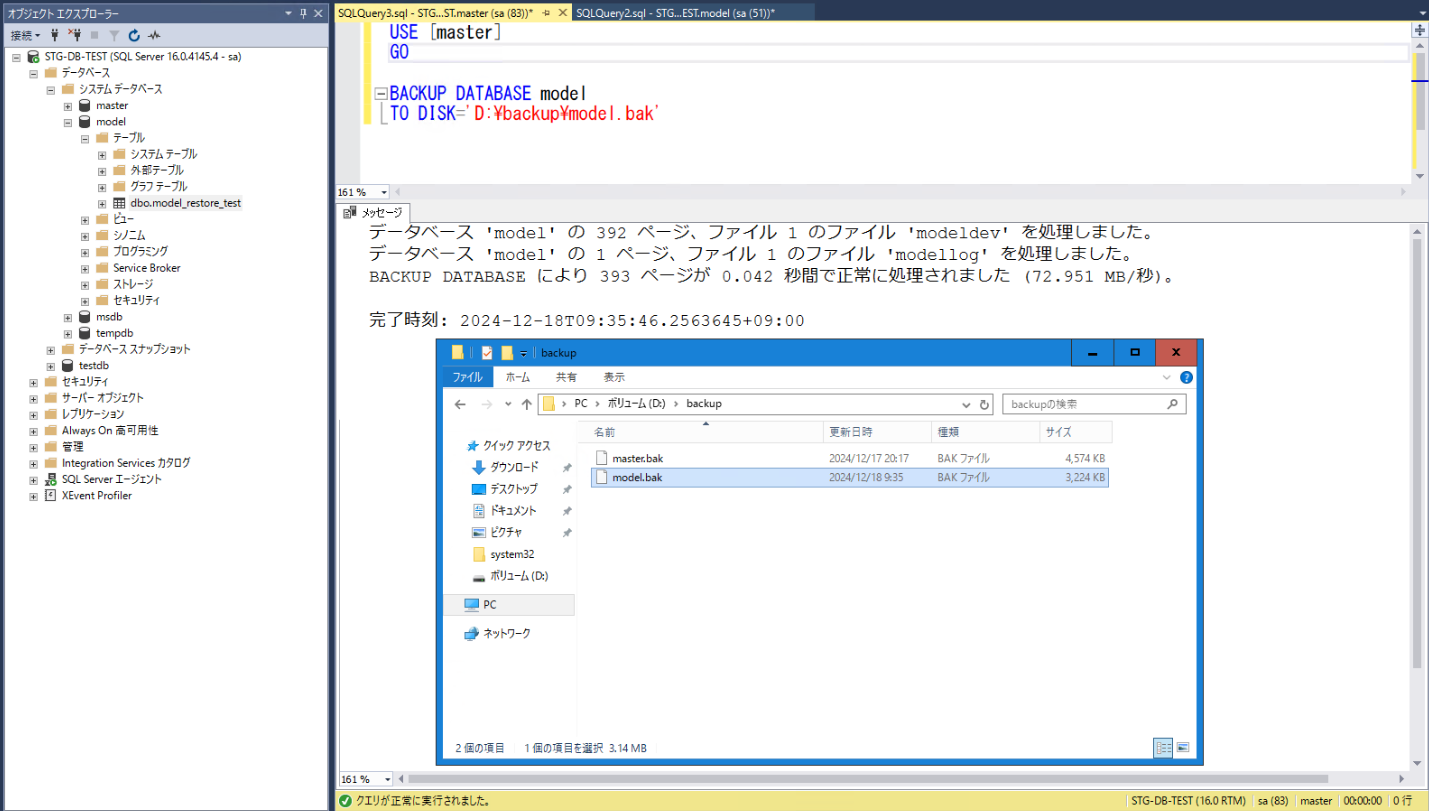Pin the Object Explorer panel
The height and width of the screenshot is (811, 1429).
[304, 13]
